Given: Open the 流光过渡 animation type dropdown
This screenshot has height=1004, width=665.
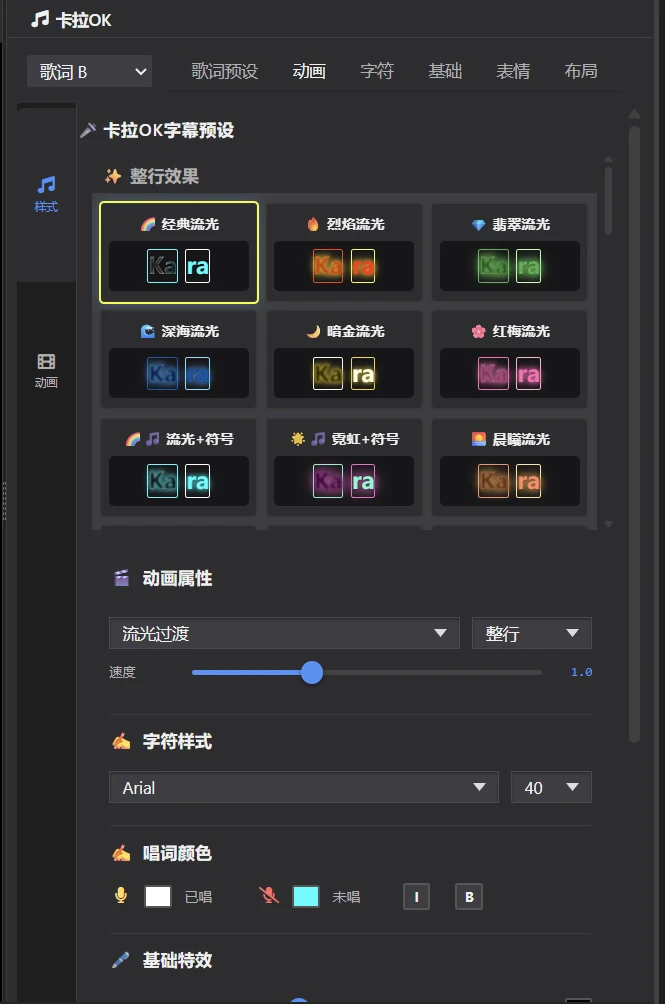Looking at the screenshot, I should pos(284,633).
